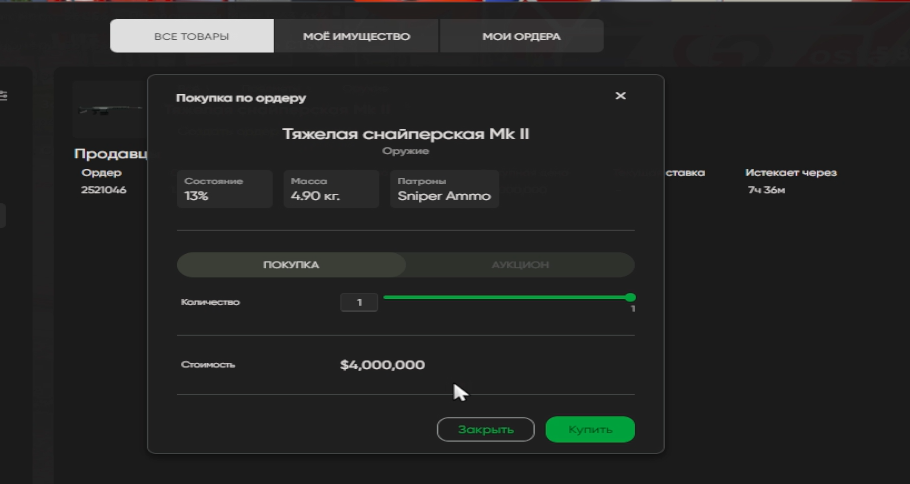
Task: Click the $4,000,000 cost value
Action: pyautogui.click(x=382, y=365)
